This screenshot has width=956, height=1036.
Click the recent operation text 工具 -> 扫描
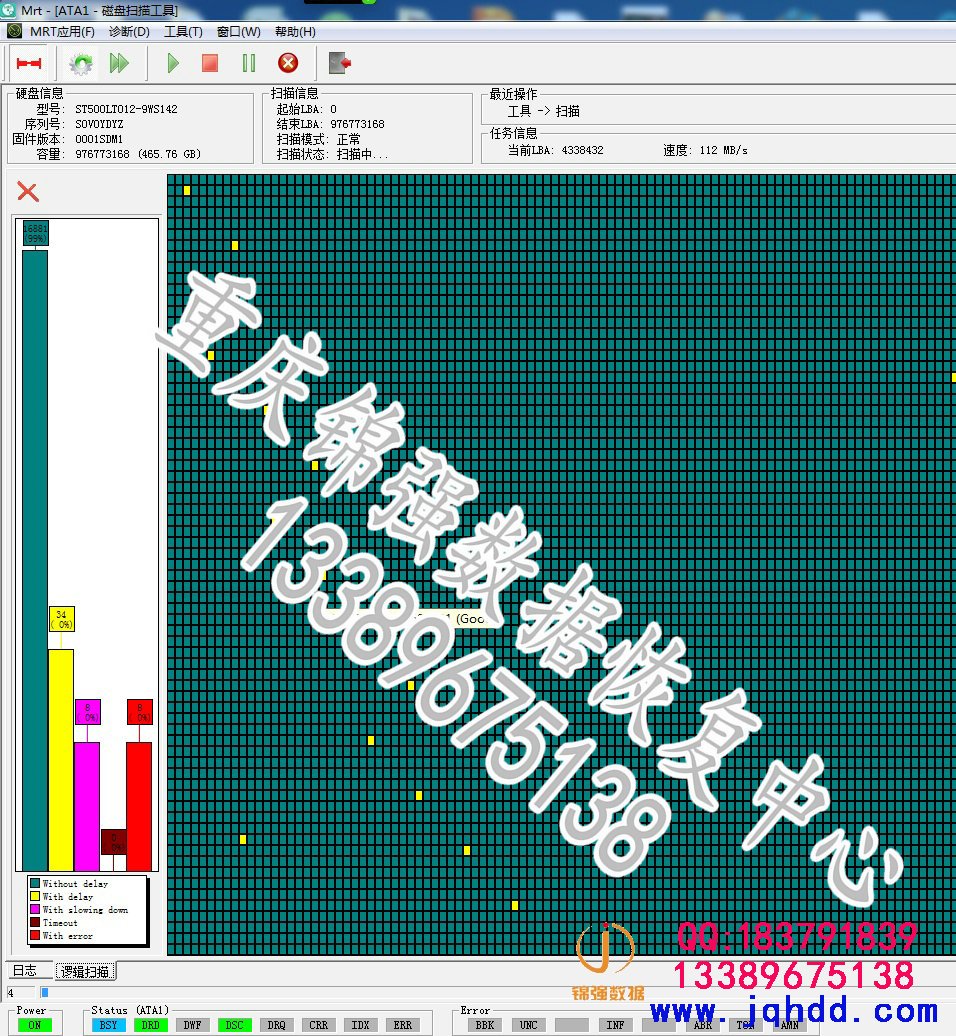pos(544,111)
